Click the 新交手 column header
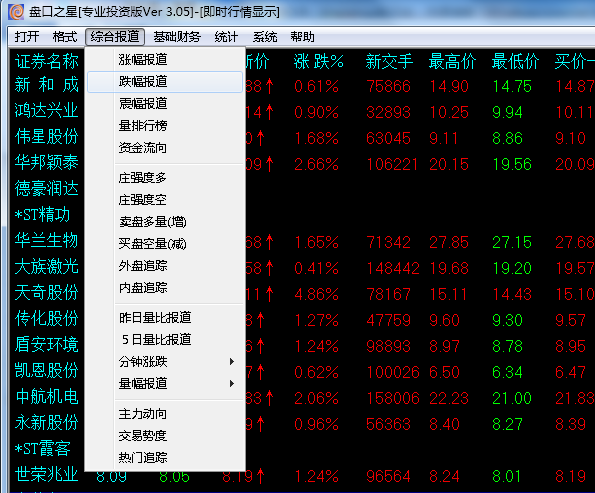Viewport: 595px width, 493px height. click(389, 61)
